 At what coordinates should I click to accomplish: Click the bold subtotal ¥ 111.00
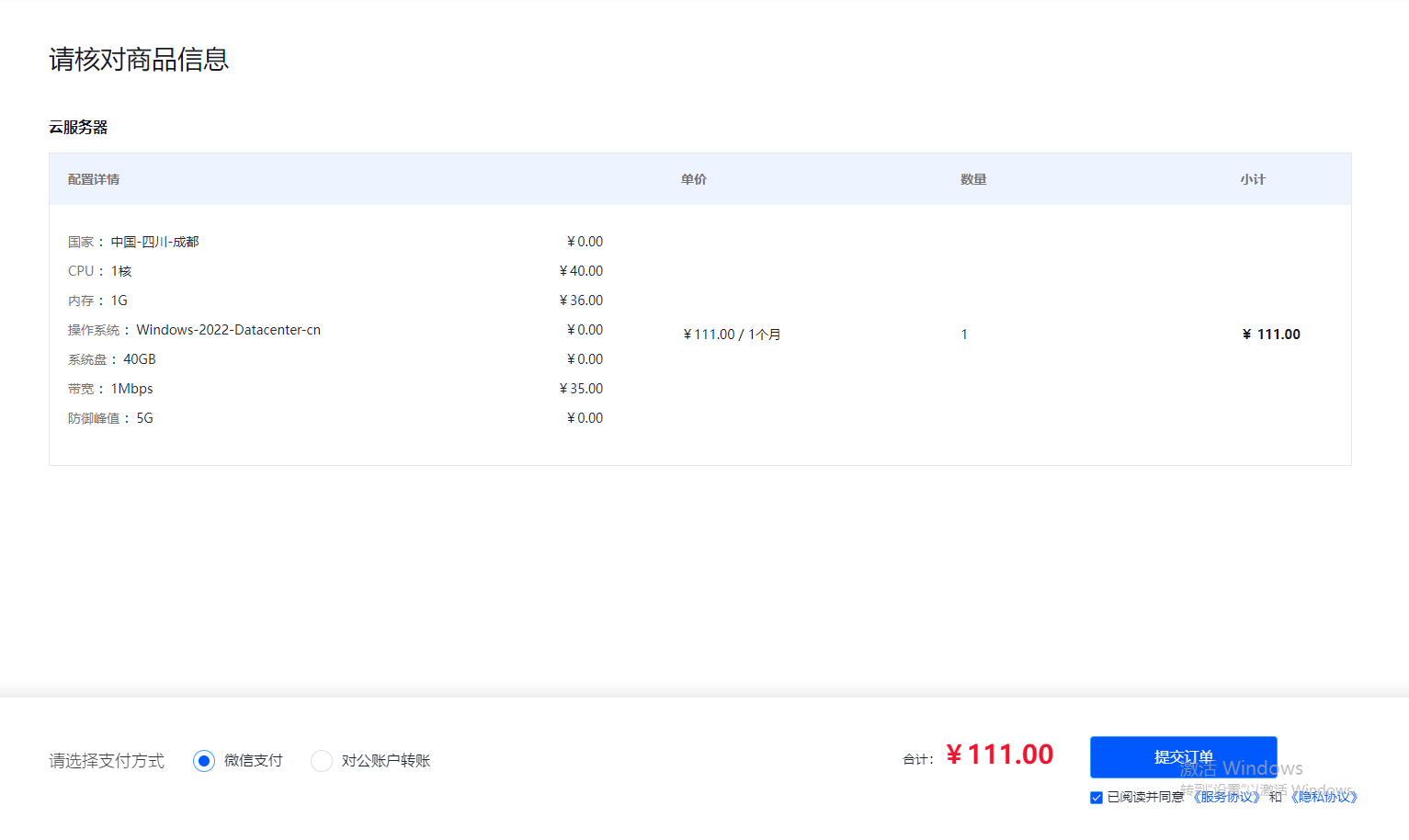1271,335
